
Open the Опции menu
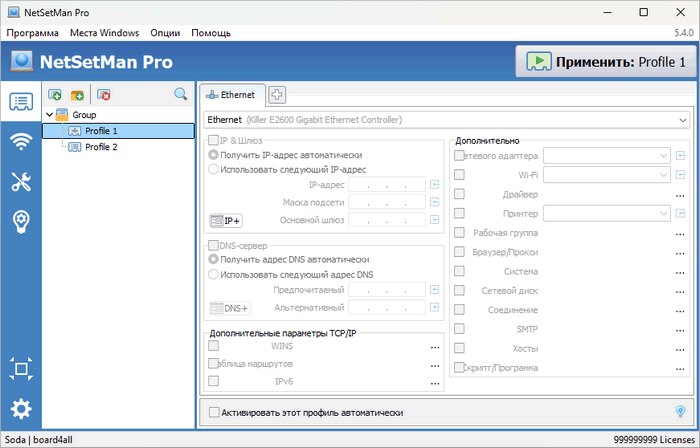click(x=165, y=33)
